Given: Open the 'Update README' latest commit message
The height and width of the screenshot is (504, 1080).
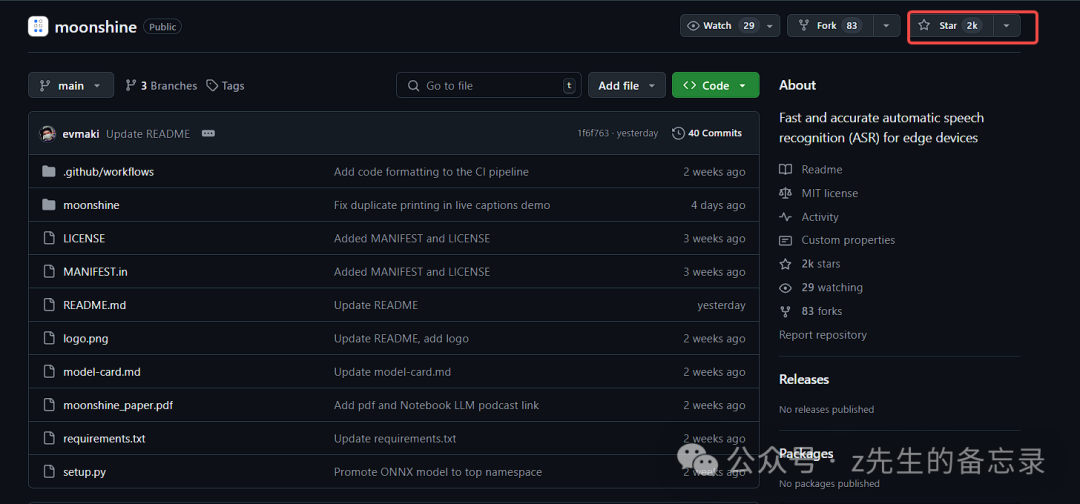Looking at the screenshot, I should click(148, 134).
